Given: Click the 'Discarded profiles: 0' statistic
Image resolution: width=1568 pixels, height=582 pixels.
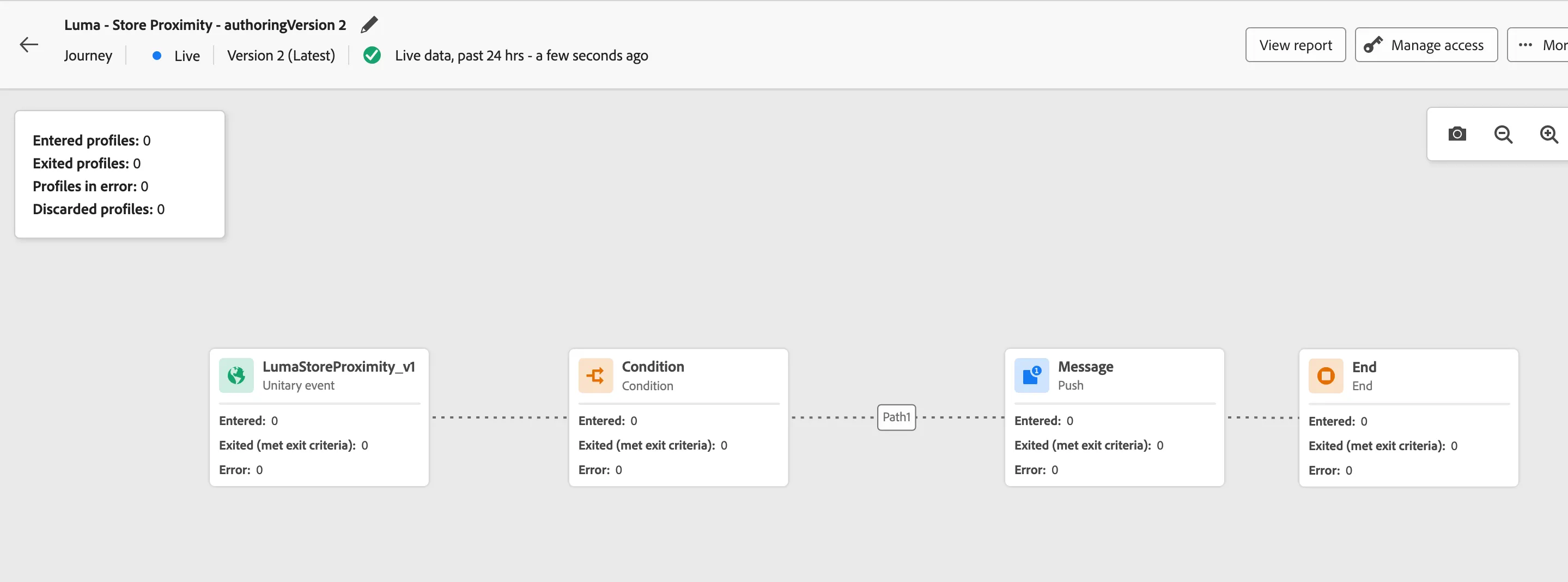Looking at the screenshot, I should [x=99, y=209].
